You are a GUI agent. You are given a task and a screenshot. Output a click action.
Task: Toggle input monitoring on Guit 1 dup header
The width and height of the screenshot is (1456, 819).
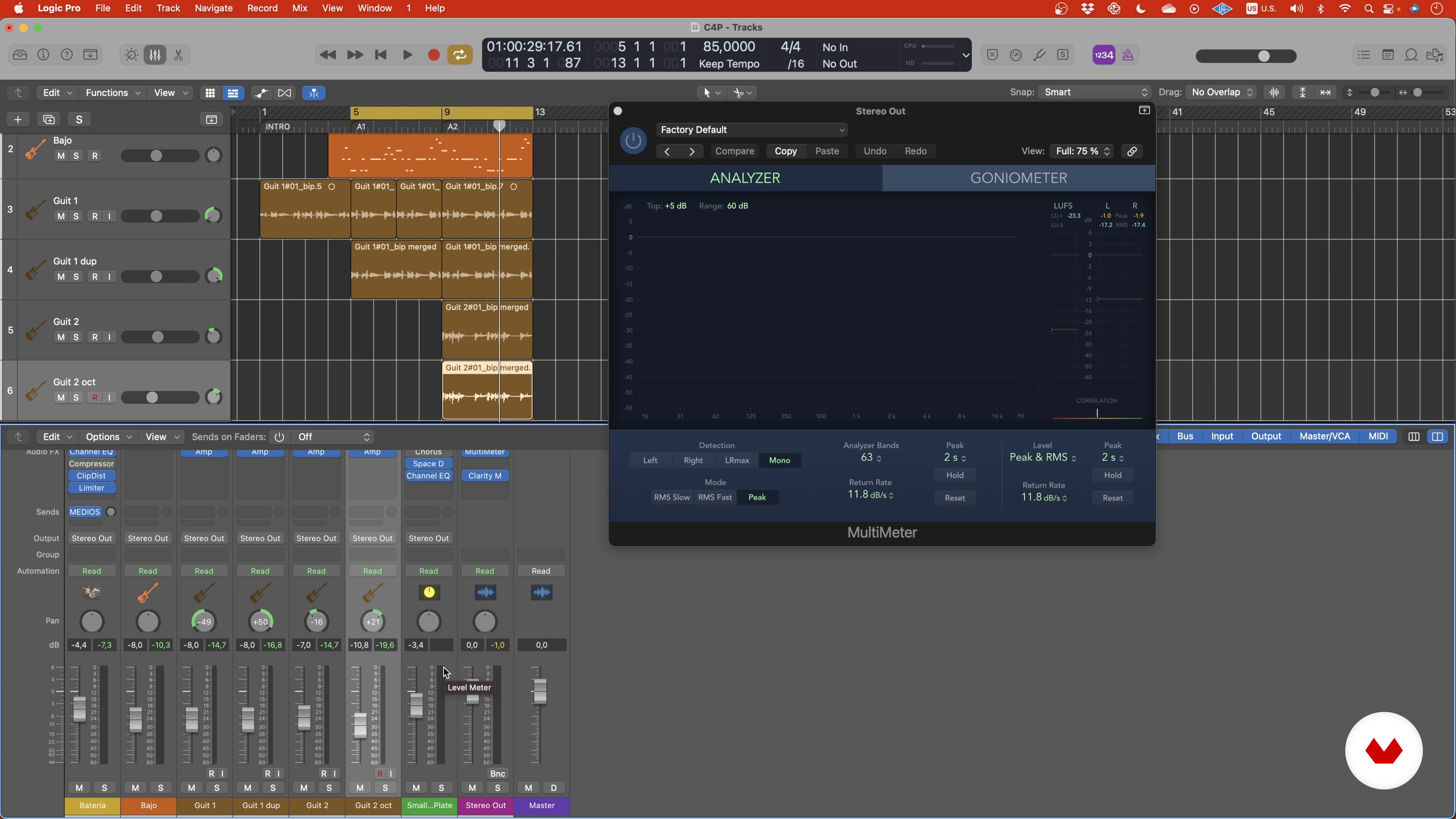[109, 277]
